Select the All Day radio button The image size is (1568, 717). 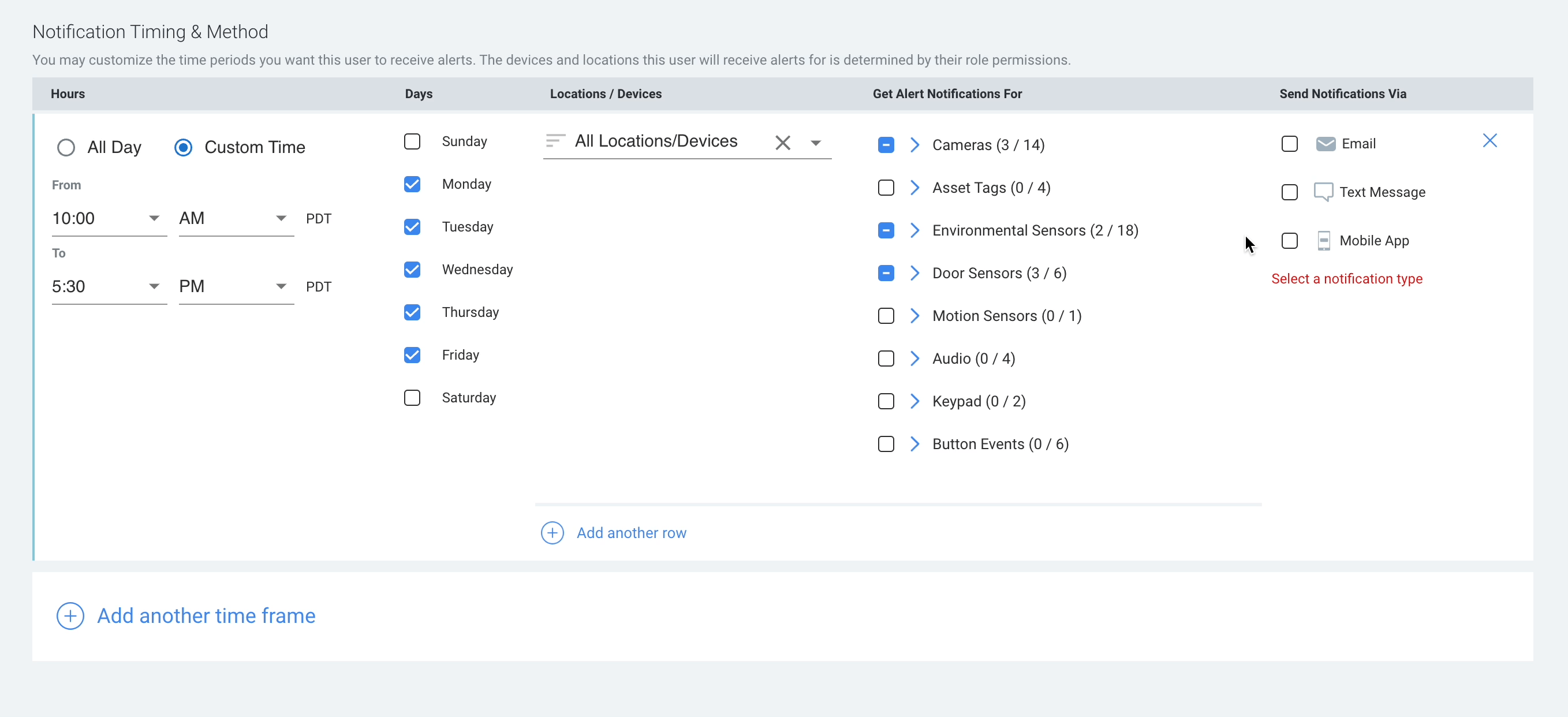66,147
